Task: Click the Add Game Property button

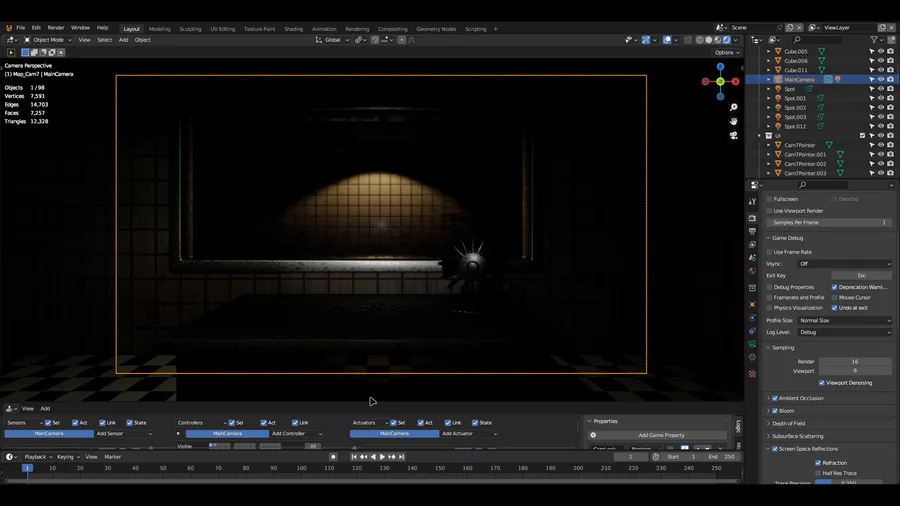Action: [663, 435]
